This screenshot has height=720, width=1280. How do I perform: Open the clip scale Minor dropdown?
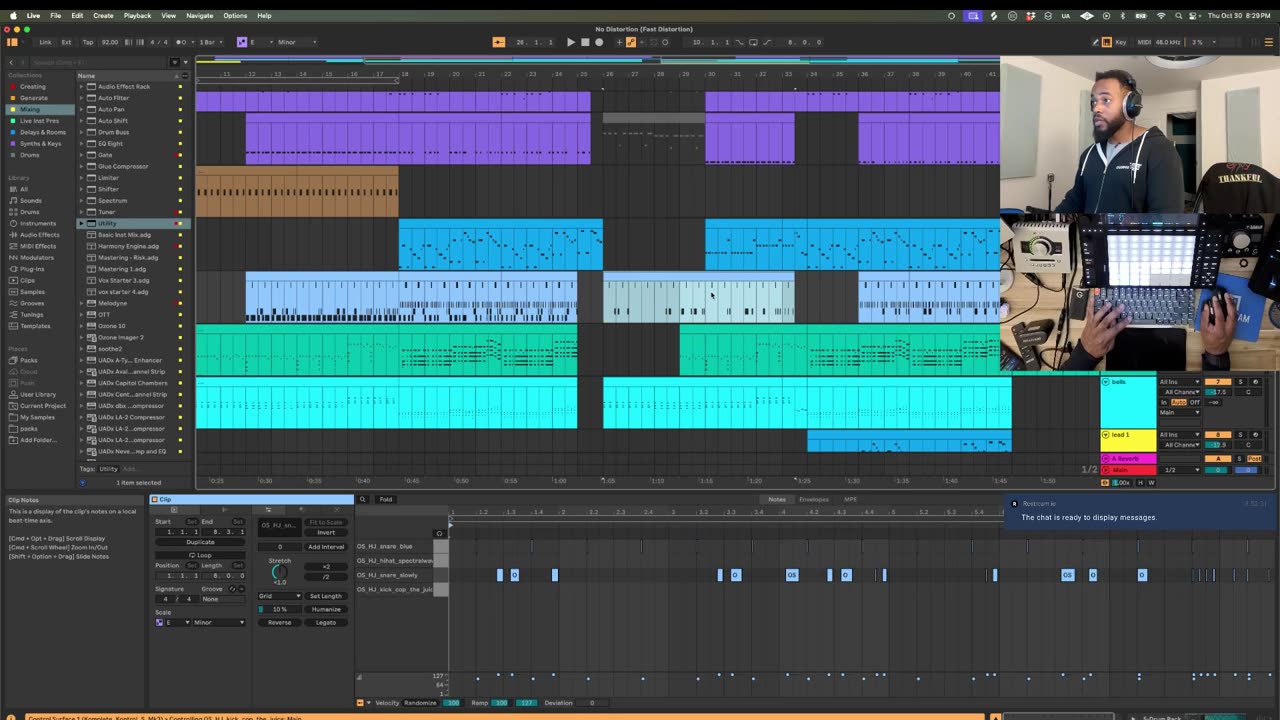(x=219, y=622)
